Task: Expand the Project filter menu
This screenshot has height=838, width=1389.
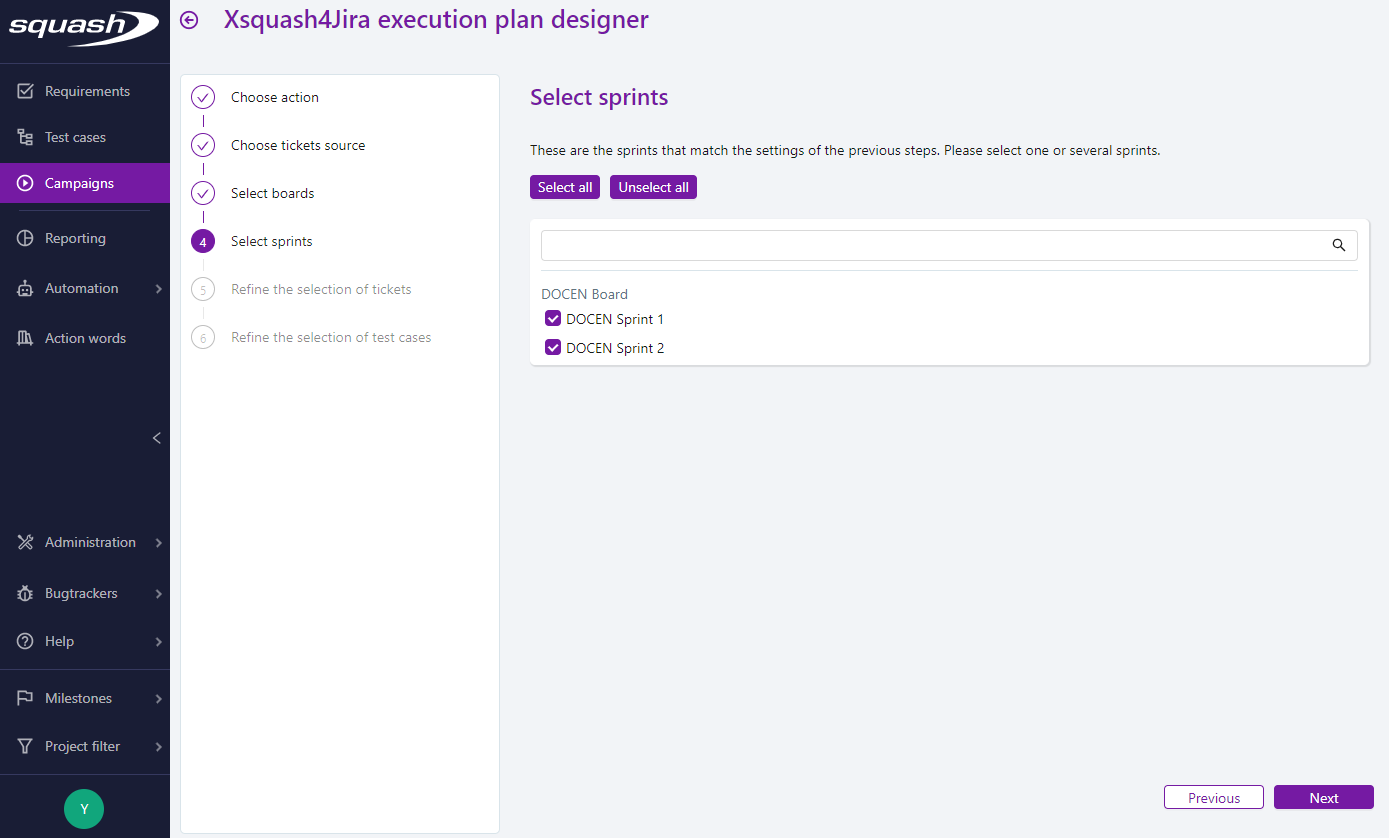Action: click(x=82, y=746)
